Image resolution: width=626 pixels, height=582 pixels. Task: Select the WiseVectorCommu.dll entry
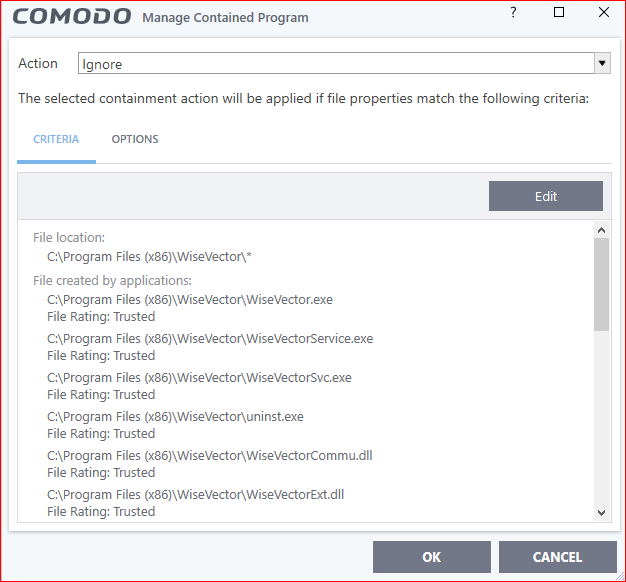click(x=210, y=455)
